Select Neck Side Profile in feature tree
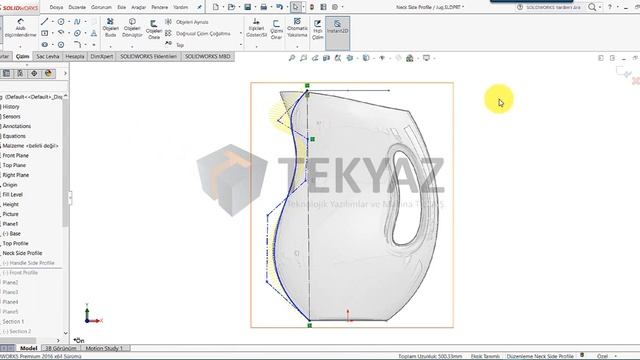This screenshot has height=360, width=640. click(x=22, y=253)
